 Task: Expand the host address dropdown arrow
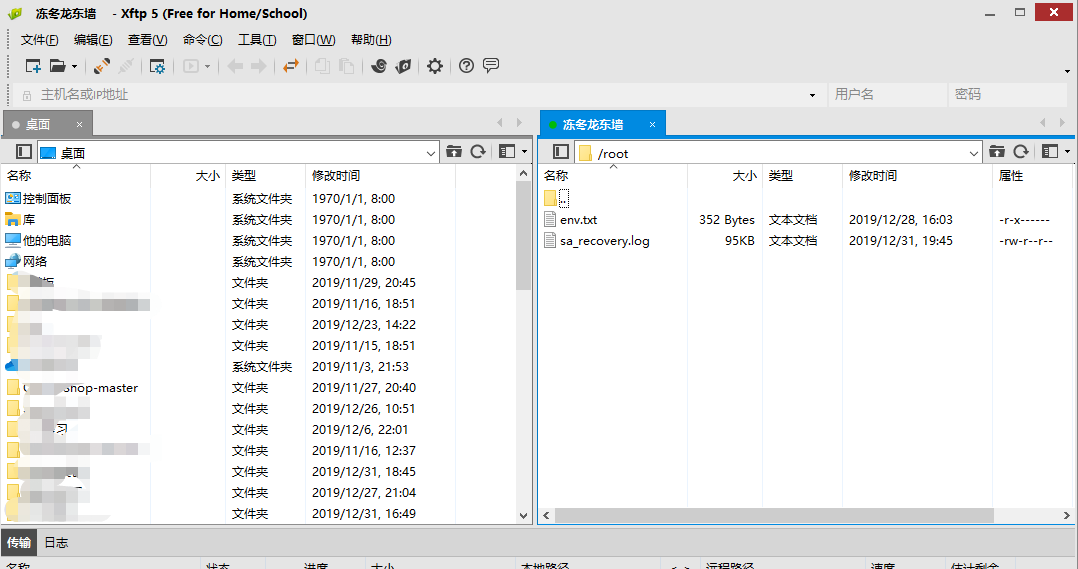[x=812, y=95]
